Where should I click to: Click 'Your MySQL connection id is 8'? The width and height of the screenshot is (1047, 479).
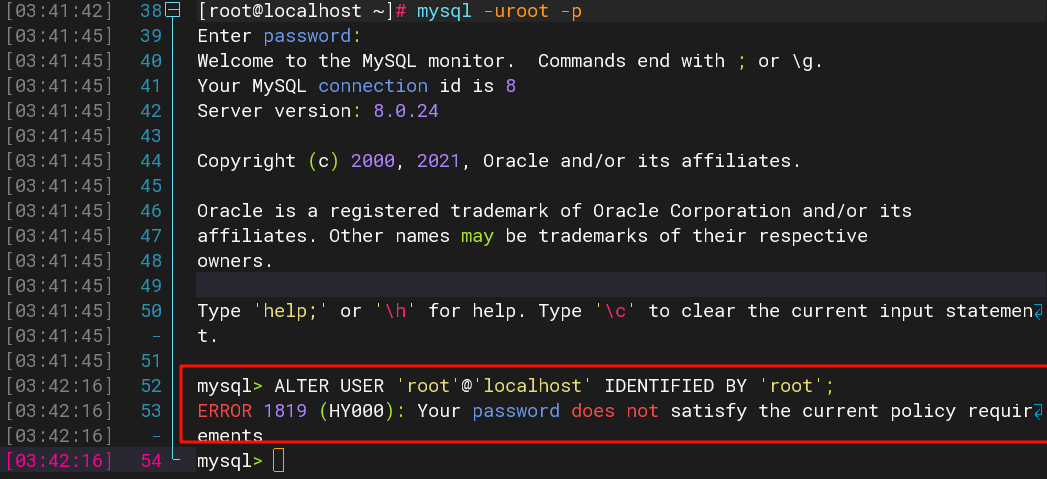[x=357, y=86]
